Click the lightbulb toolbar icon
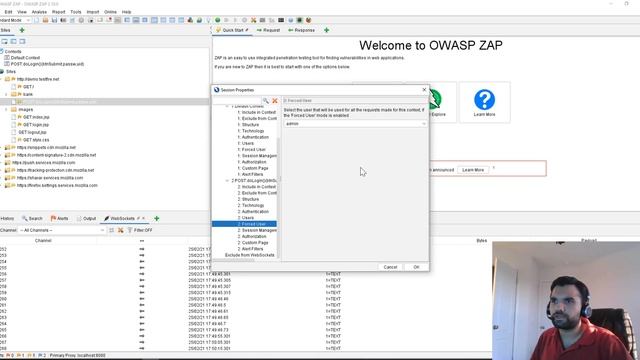The height and width of the screenshot is (360, 640). click(208, 20)
